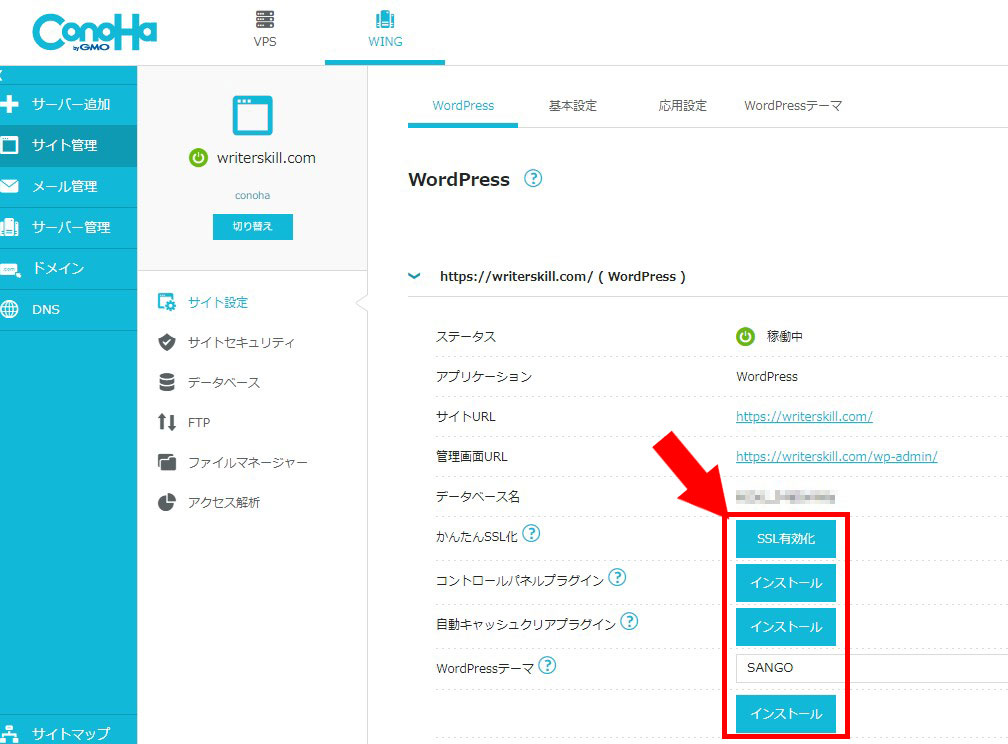Open the wp-admin management URL link
This screenshot has width=1008, height=744.
point(836,457)
